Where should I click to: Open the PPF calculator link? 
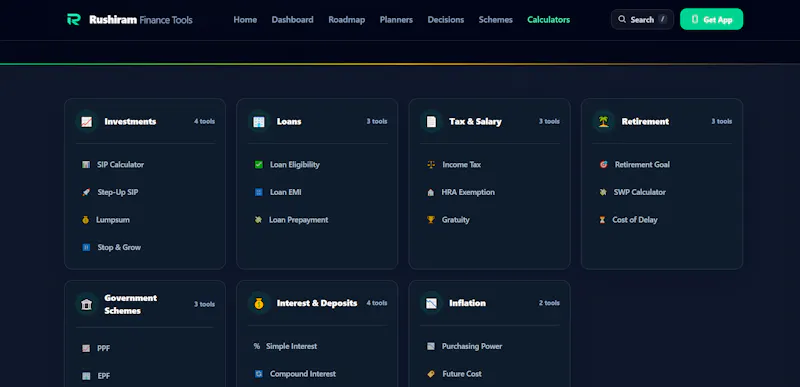point(104,348)
